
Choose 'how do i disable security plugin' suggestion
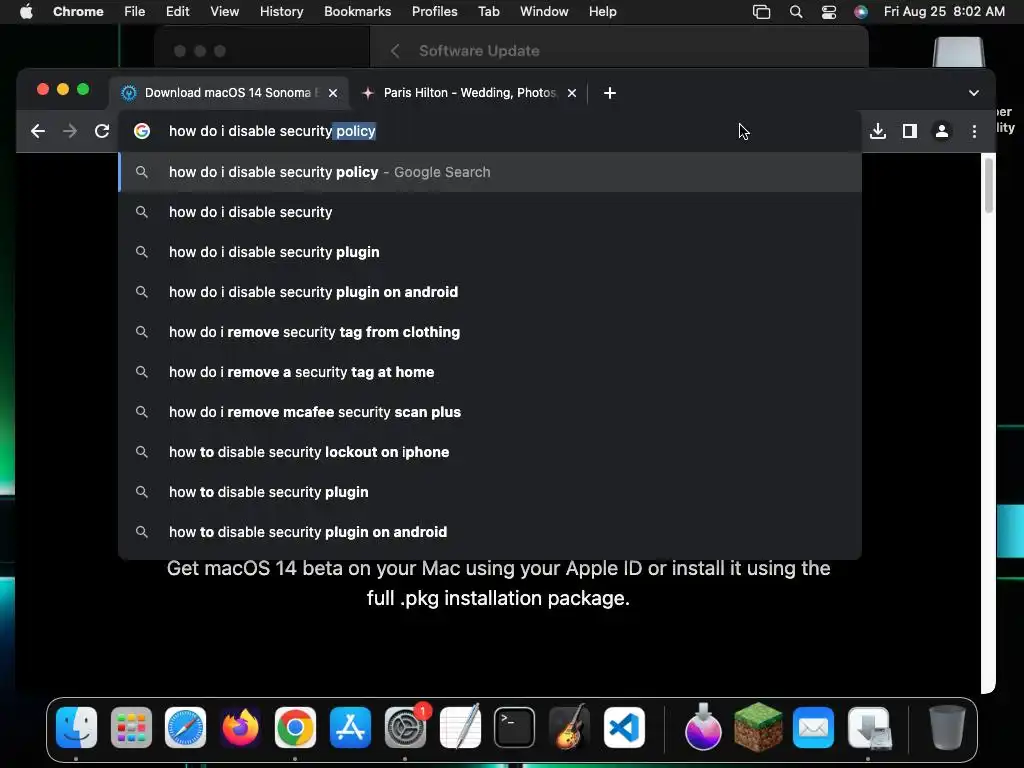490,252
